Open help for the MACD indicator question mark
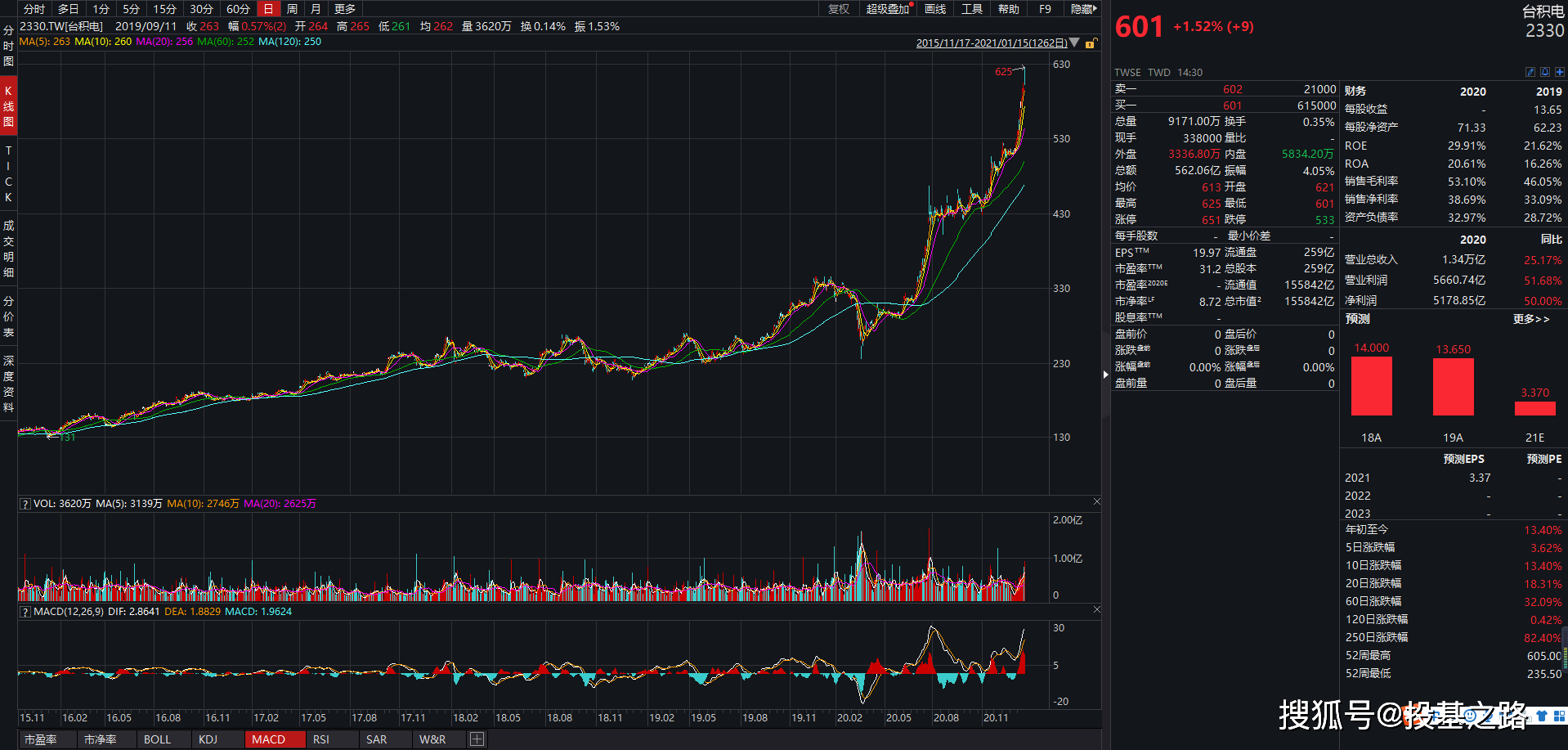 tap(25, 612)
